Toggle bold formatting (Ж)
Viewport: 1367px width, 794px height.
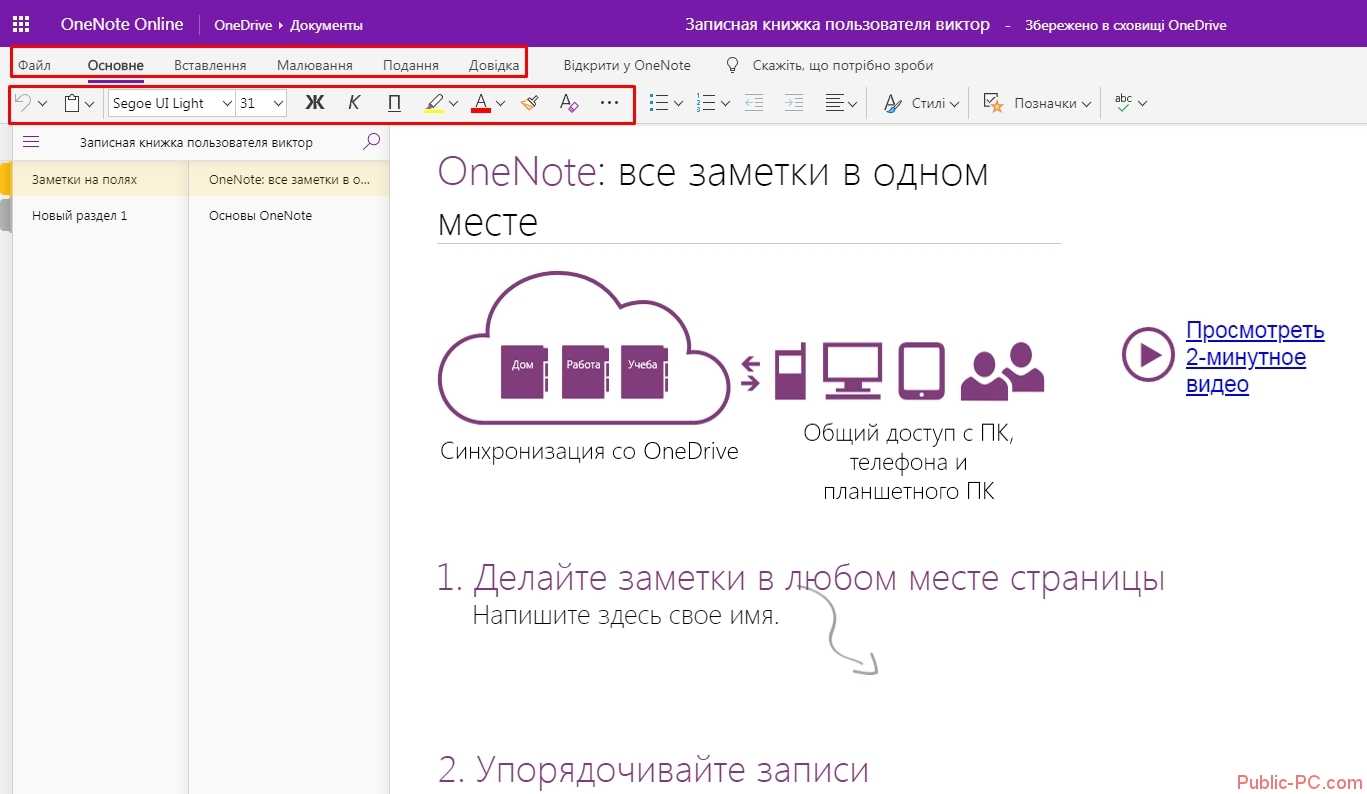(x=315, y=103)
